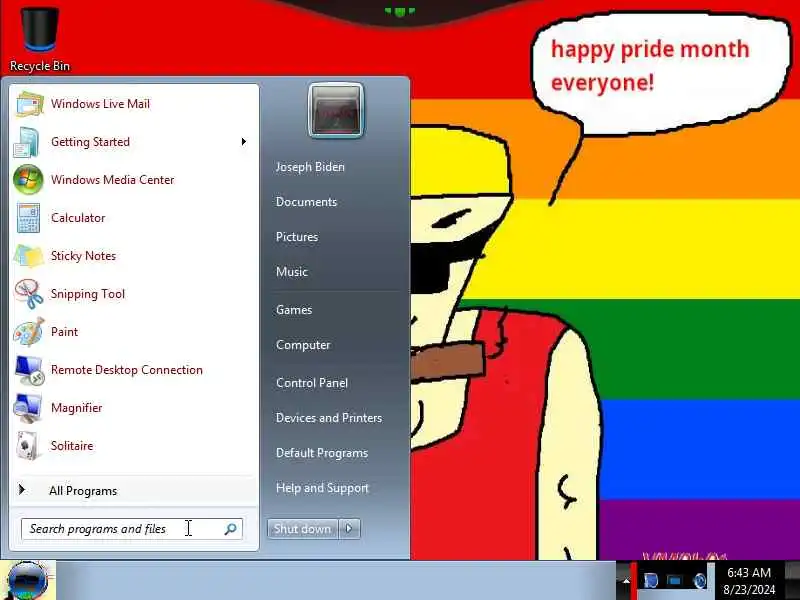This screenshot has width=800, height=600.
Task: Launch Windows Media Center text entry
Action: click(x=113, y=180)
